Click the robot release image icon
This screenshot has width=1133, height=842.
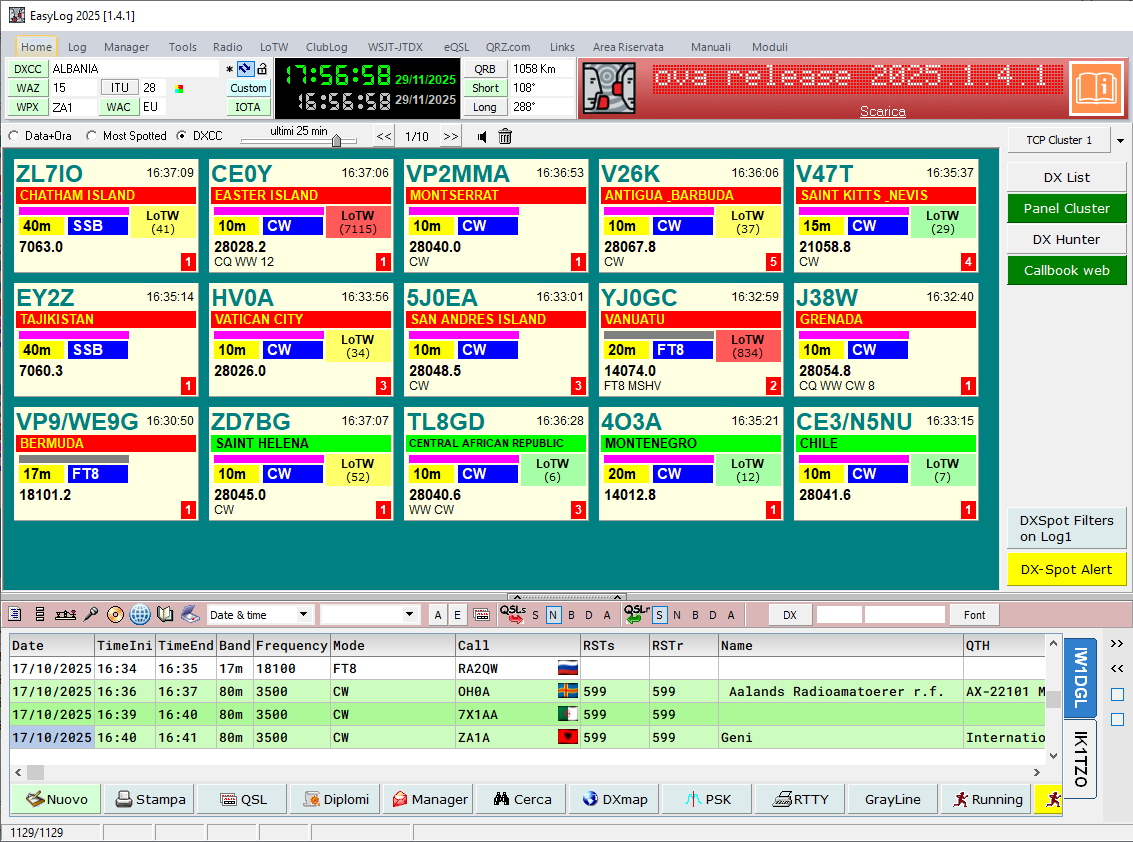click(x=609, y=88)
